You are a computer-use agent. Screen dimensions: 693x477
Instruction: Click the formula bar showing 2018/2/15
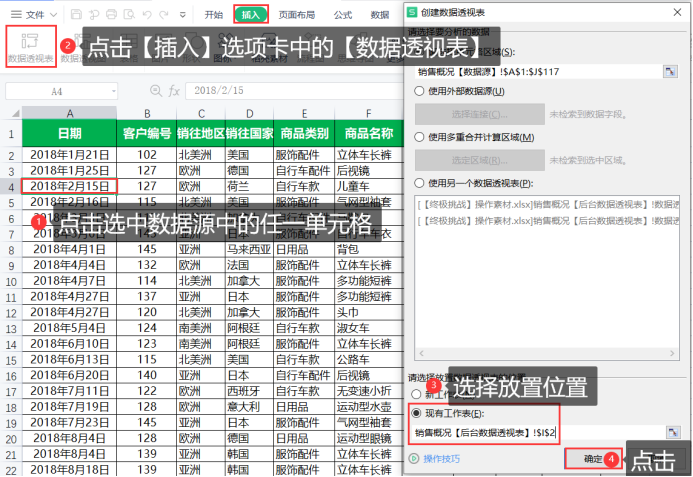[x=294, y=91]
